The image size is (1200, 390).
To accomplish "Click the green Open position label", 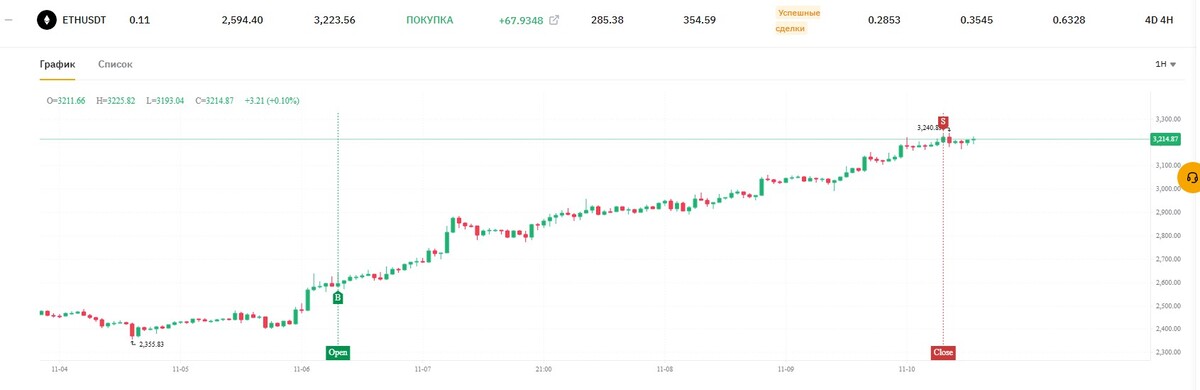I will 338,352.
